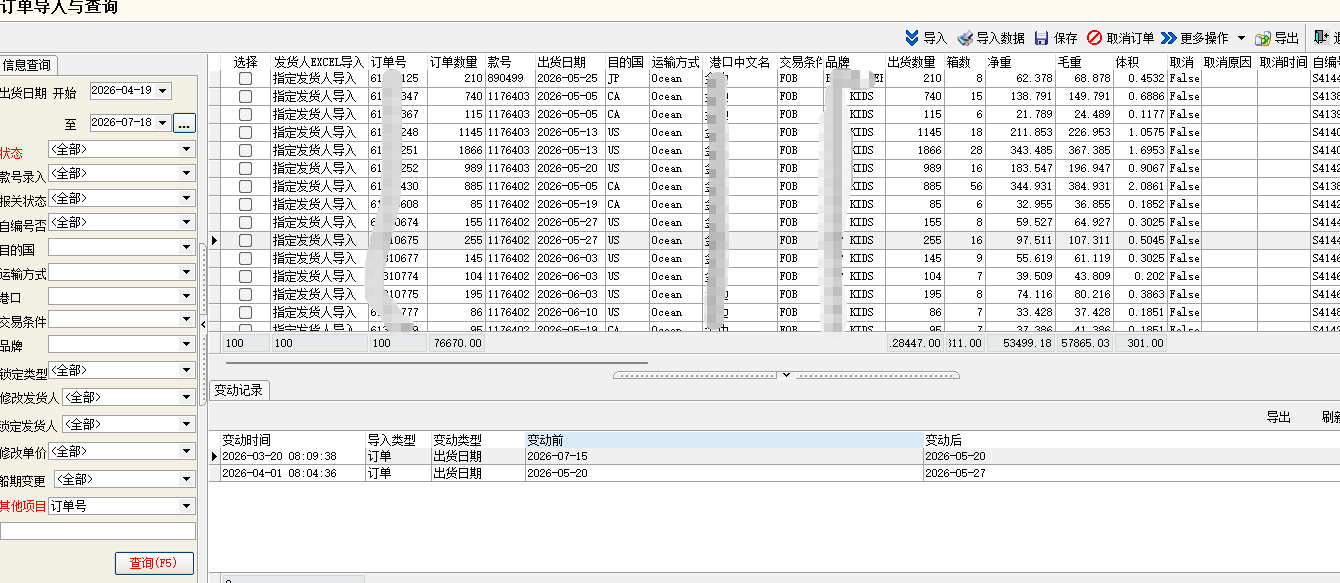
Task: Select the checkbox for the row with quantity 1145
Action: click(245, 132)
